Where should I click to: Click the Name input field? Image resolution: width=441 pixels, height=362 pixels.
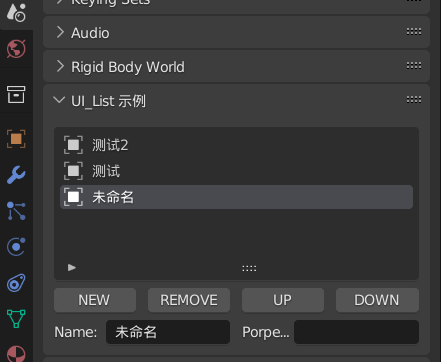coord(168,332)
